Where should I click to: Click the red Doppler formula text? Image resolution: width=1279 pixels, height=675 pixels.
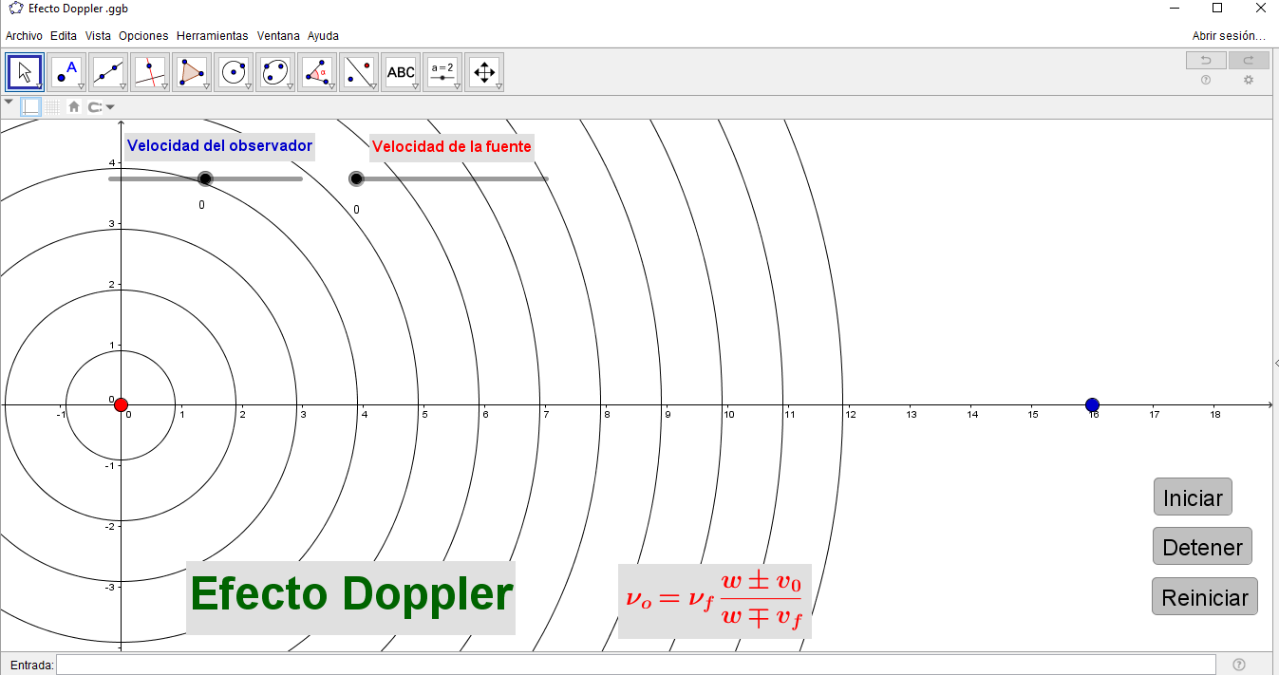point(715,600)
